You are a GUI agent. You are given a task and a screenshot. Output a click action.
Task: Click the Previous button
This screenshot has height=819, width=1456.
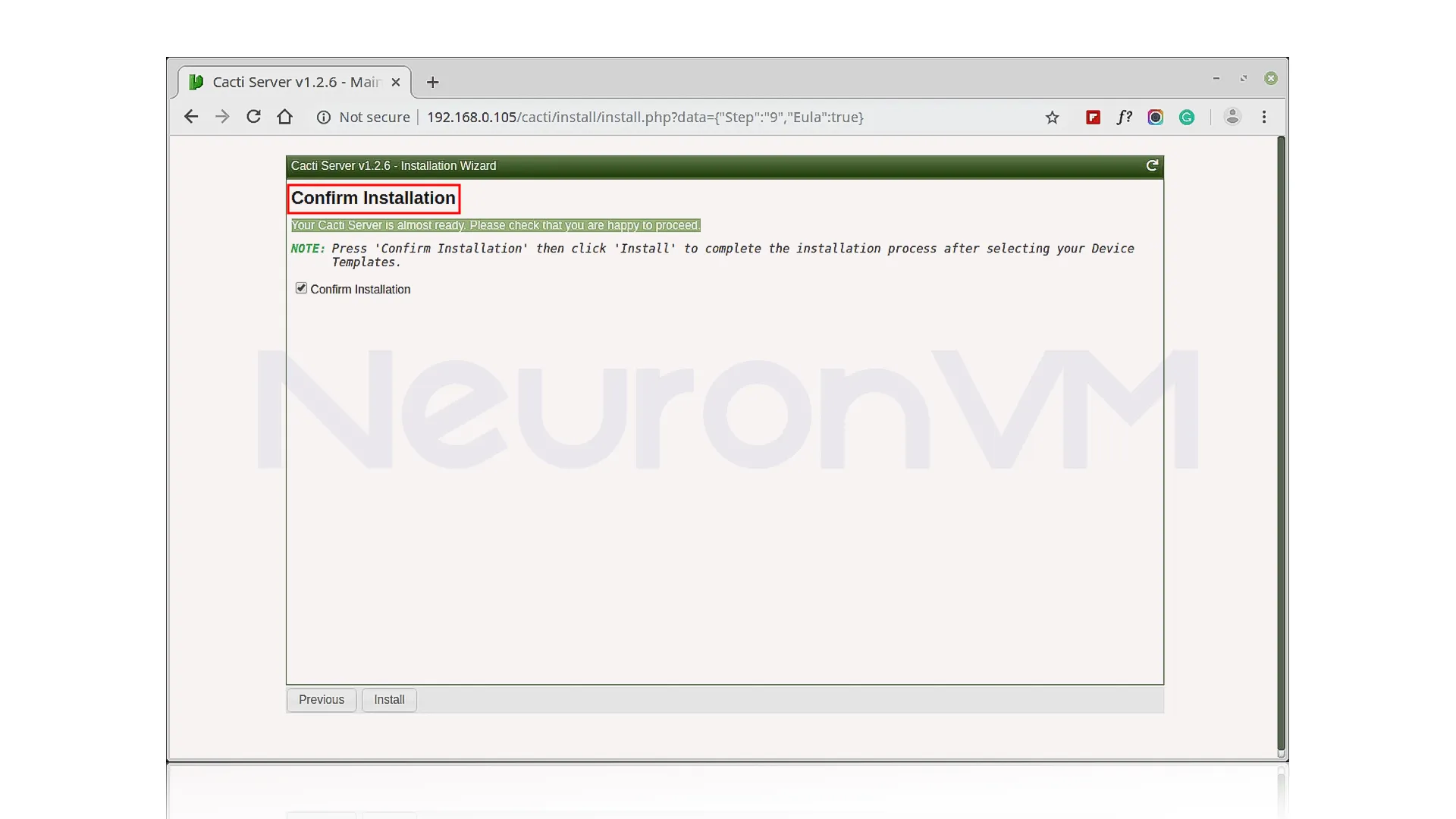click(x=322, y=700)
